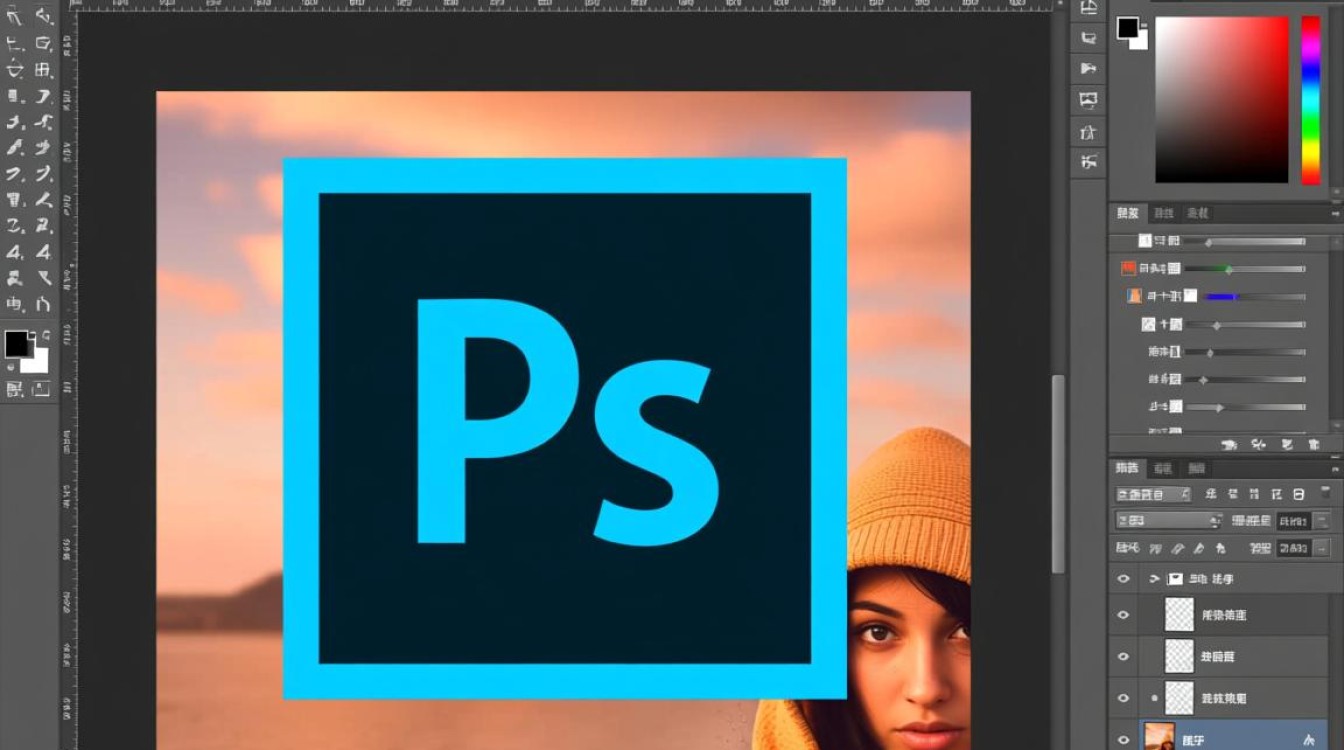Toggle the eye icon of the layer group folder

(1123, 579)
